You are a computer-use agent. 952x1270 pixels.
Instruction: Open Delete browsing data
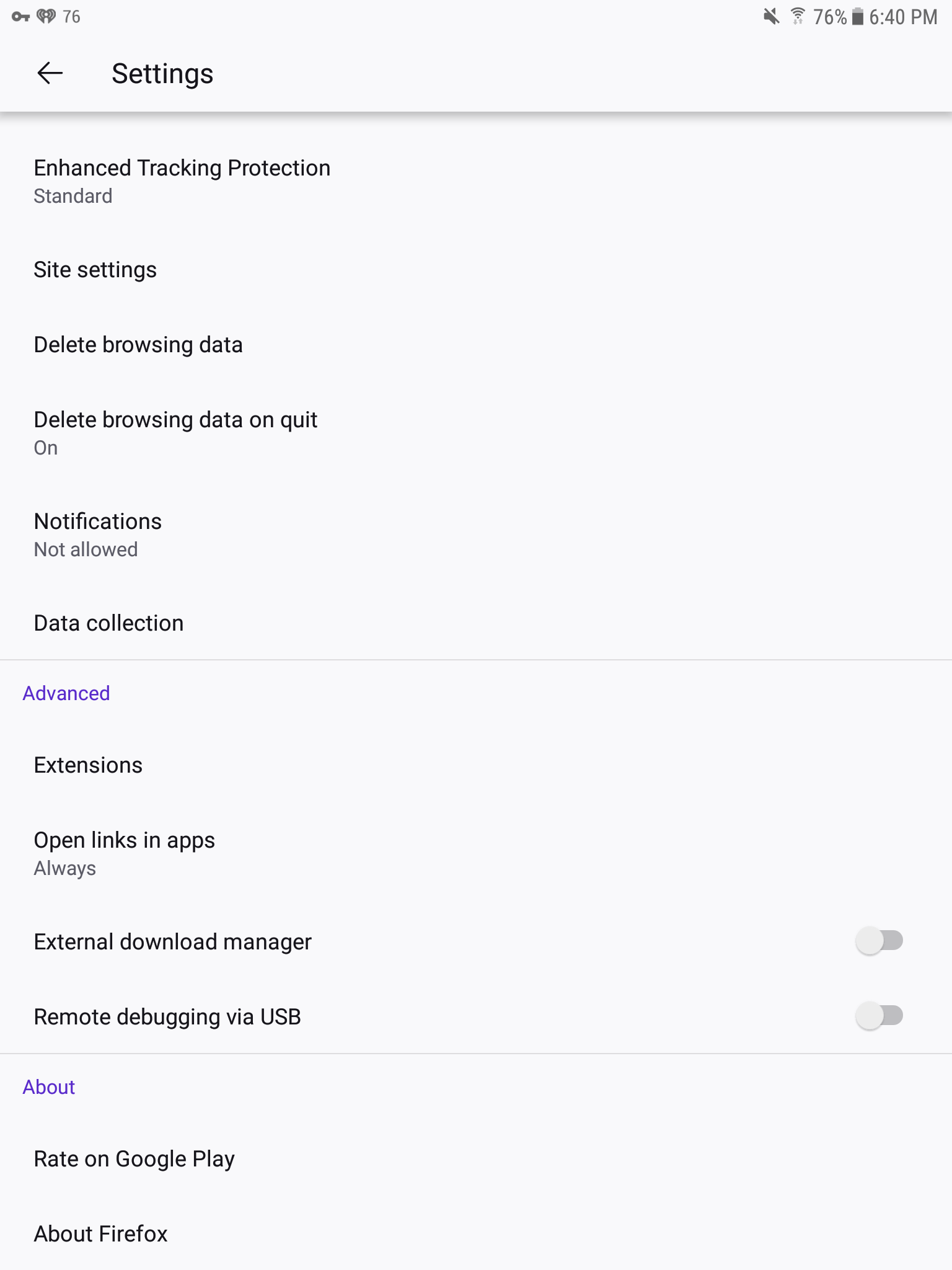coord(138,345)
